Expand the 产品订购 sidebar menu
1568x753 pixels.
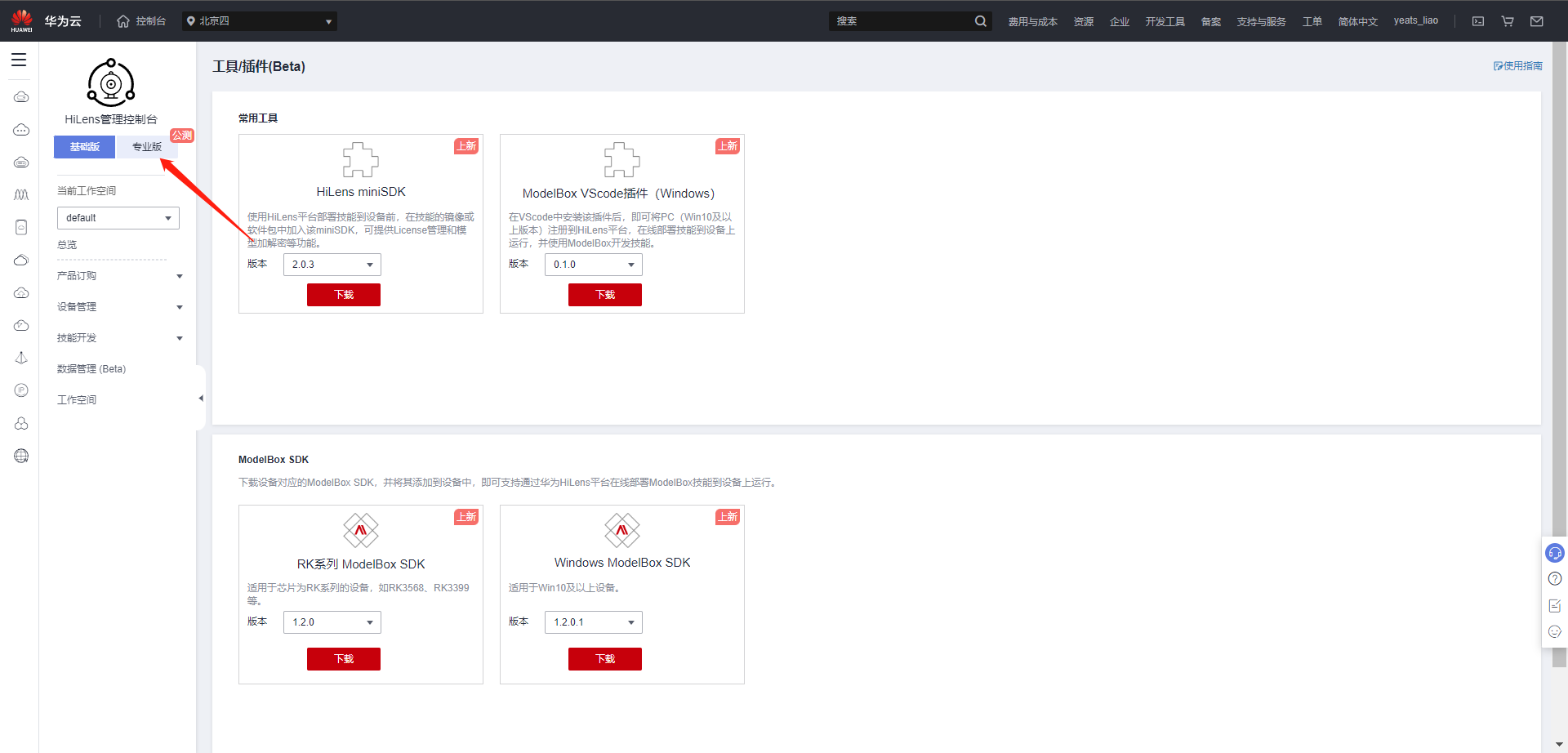pos(119,276)
